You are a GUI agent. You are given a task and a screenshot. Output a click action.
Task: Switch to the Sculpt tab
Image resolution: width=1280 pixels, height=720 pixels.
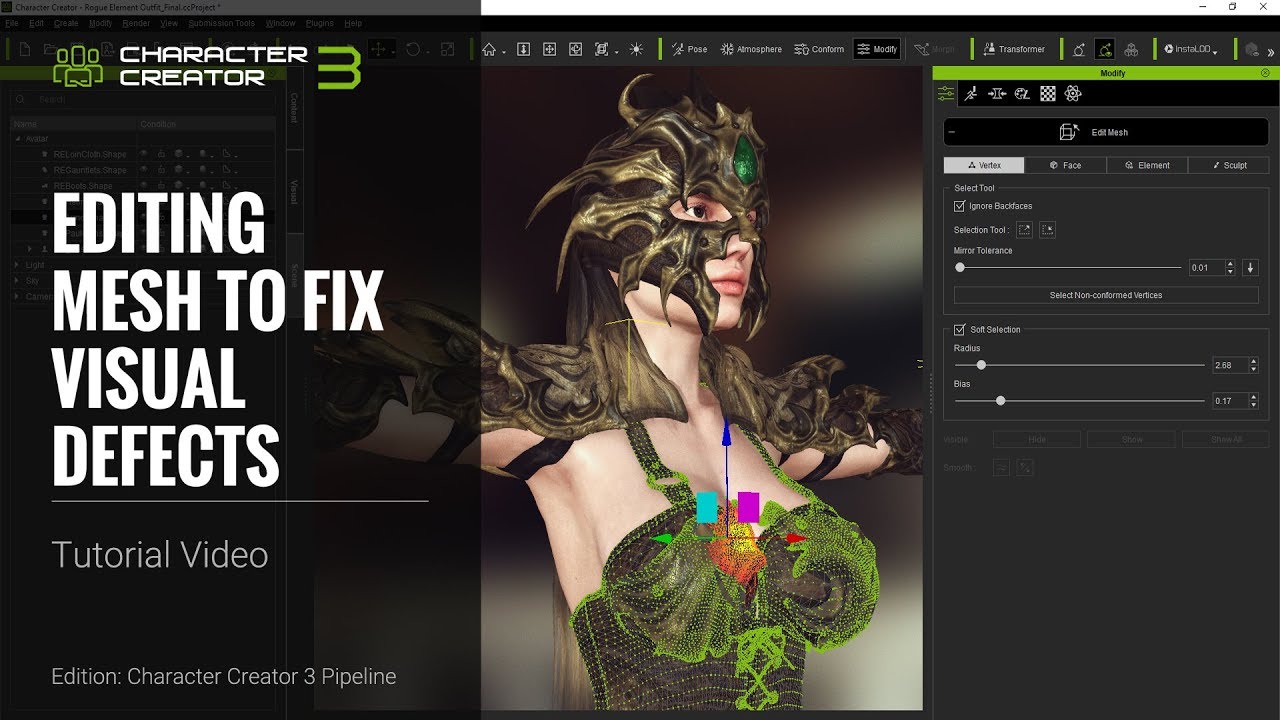coord(1228,165)
